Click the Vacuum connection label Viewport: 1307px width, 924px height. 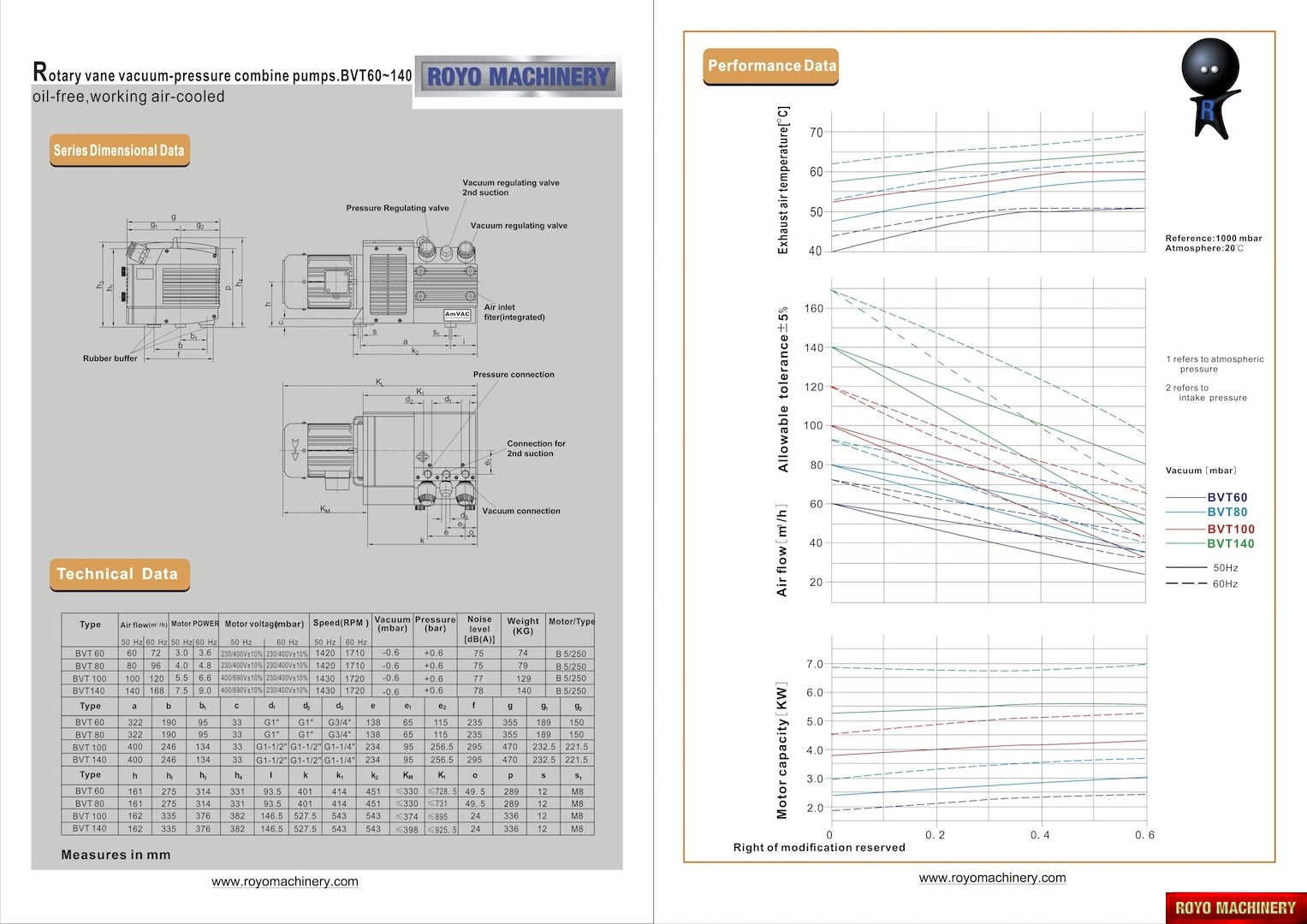[520, 511]
